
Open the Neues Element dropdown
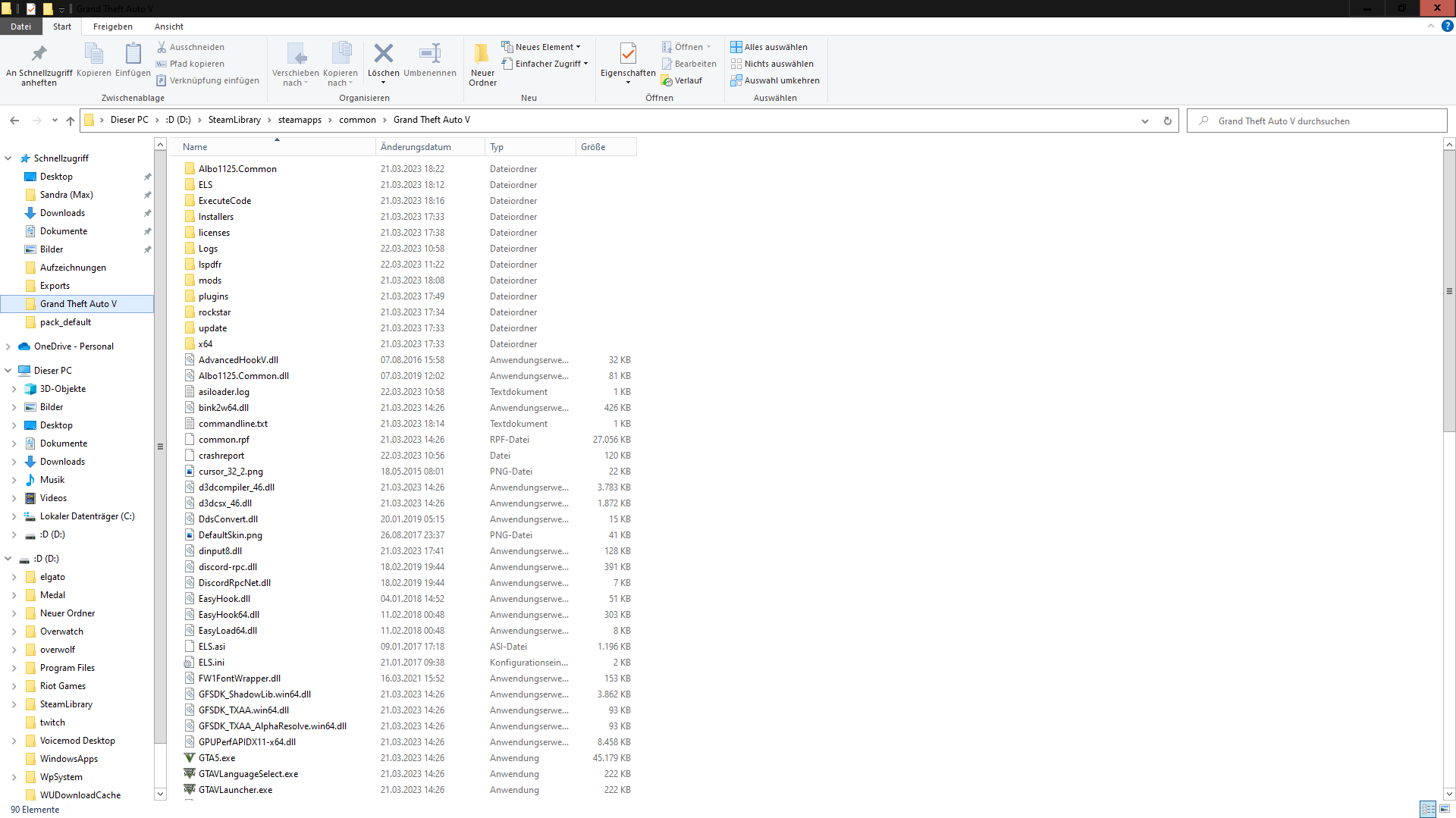(541, 47)
